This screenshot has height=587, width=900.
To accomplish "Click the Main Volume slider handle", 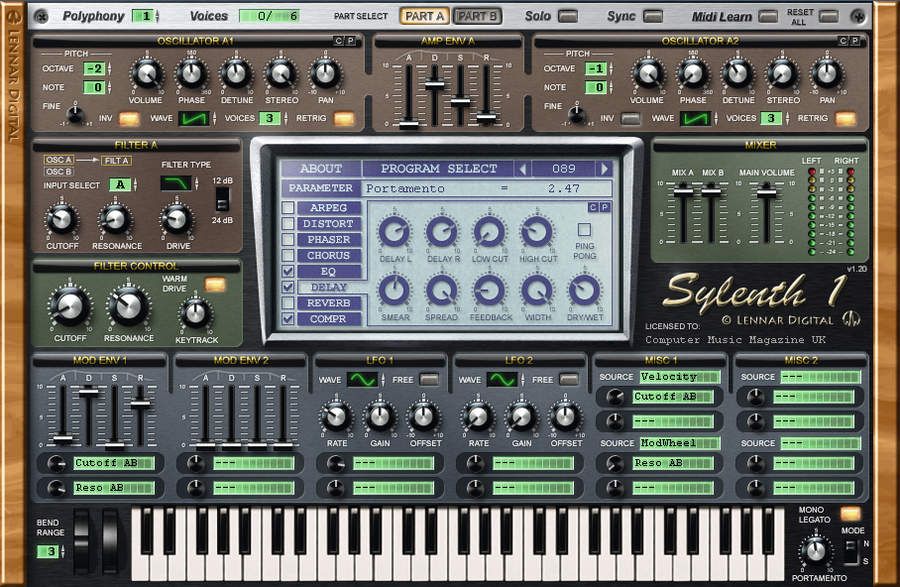I will (766, 193).
